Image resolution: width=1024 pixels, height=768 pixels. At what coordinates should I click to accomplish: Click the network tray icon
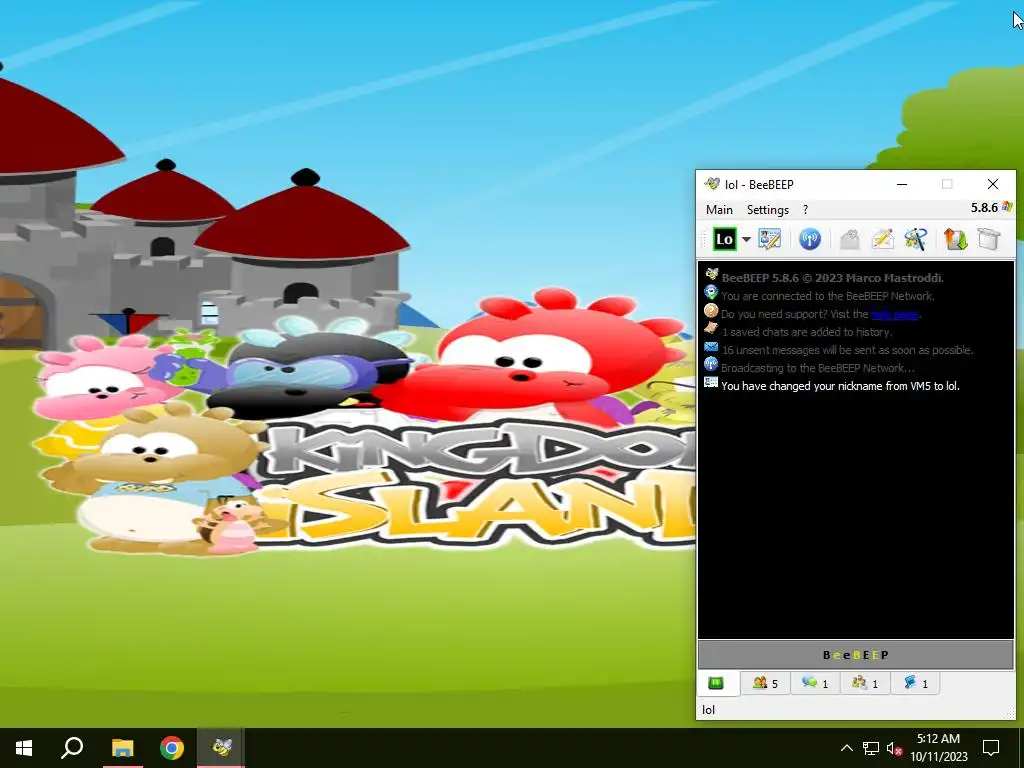click(x=871, y=748)
